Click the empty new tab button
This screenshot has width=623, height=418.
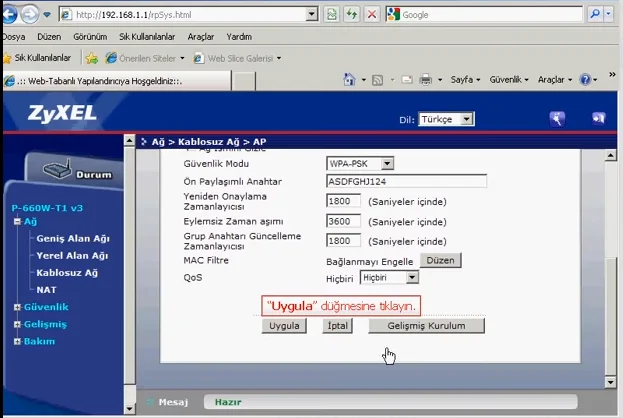click(244, 81)
